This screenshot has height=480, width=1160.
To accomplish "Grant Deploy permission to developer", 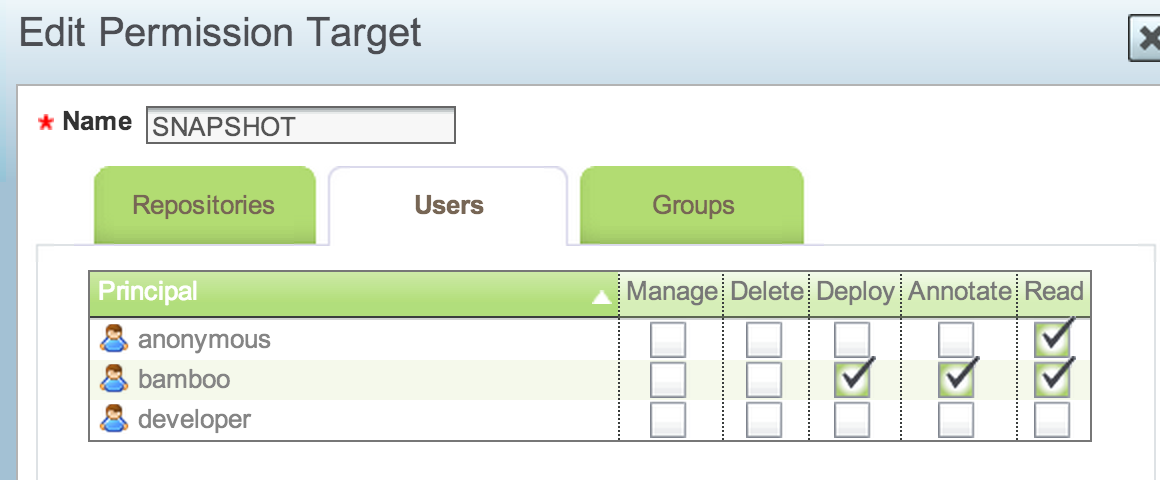I will pyautogui.click(x=852, y=420).
